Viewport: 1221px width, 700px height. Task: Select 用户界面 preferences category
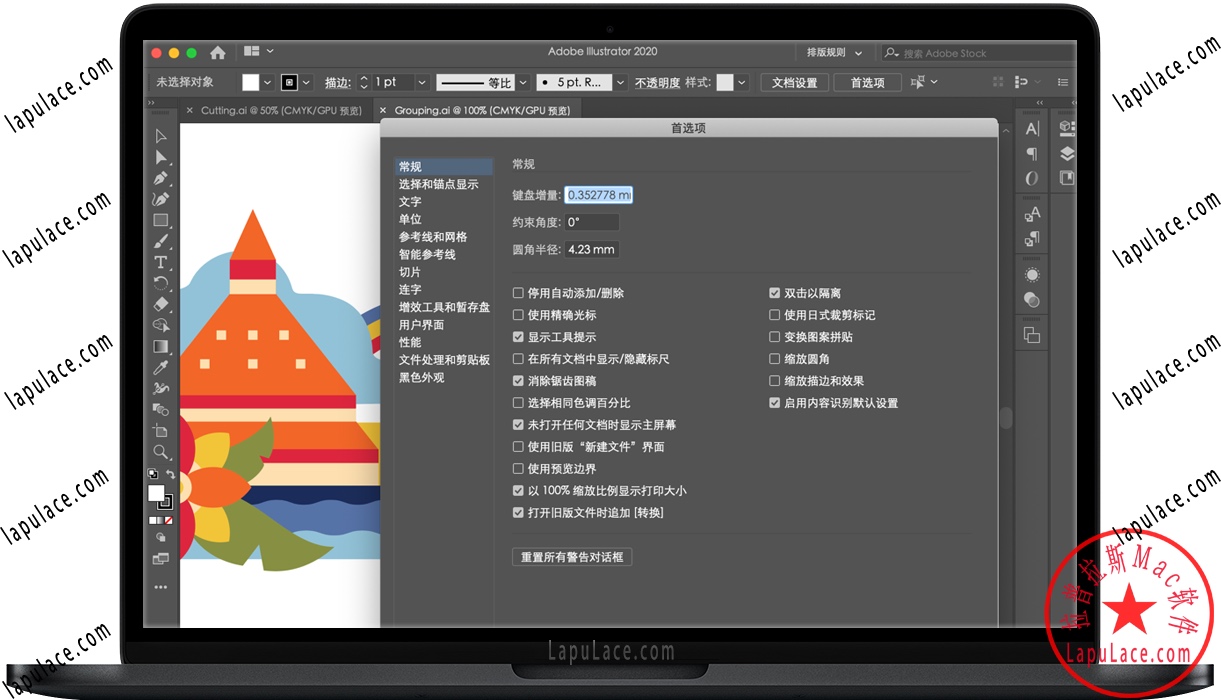(x=421, y=325)
